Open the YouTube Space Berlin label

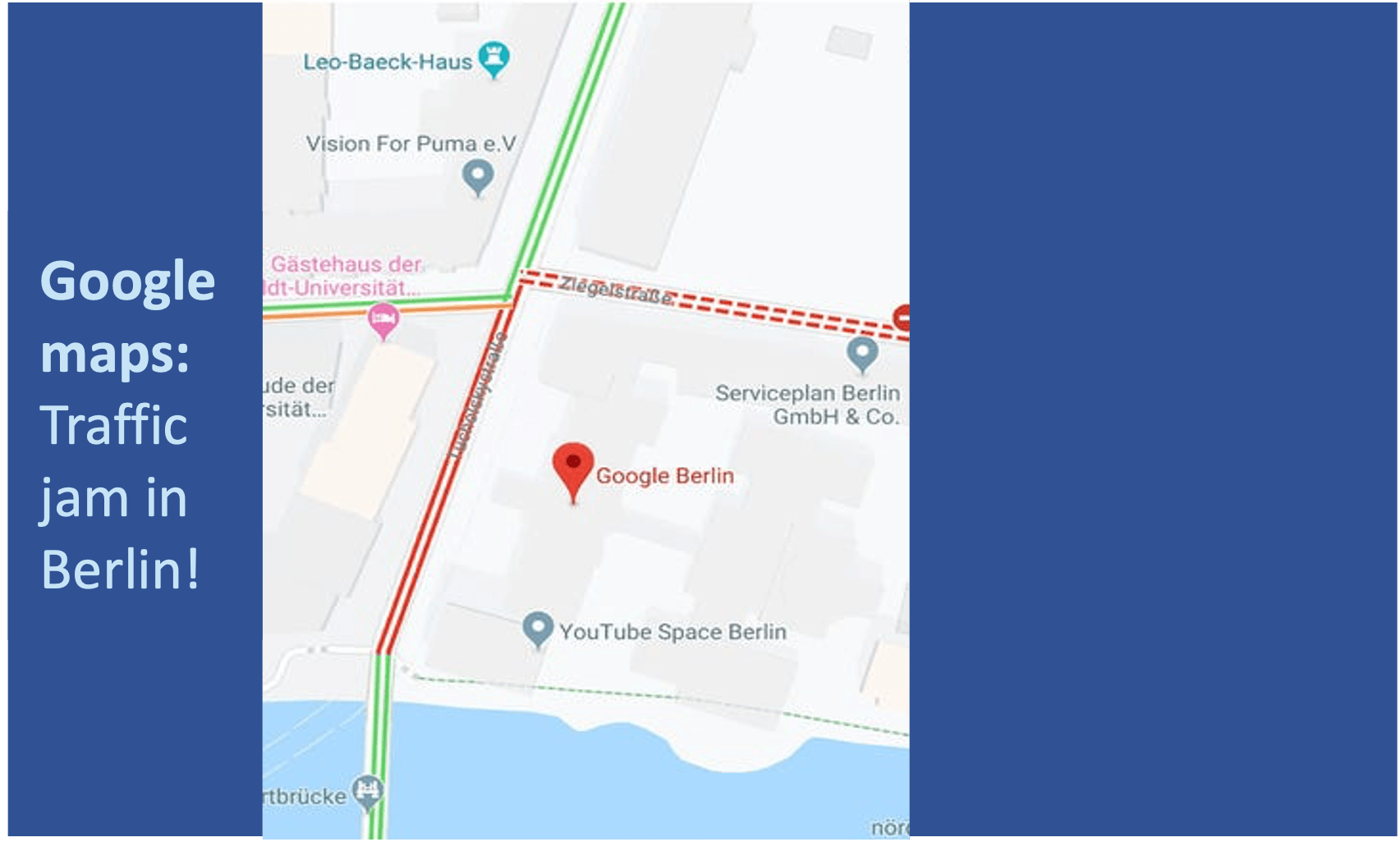673,632
